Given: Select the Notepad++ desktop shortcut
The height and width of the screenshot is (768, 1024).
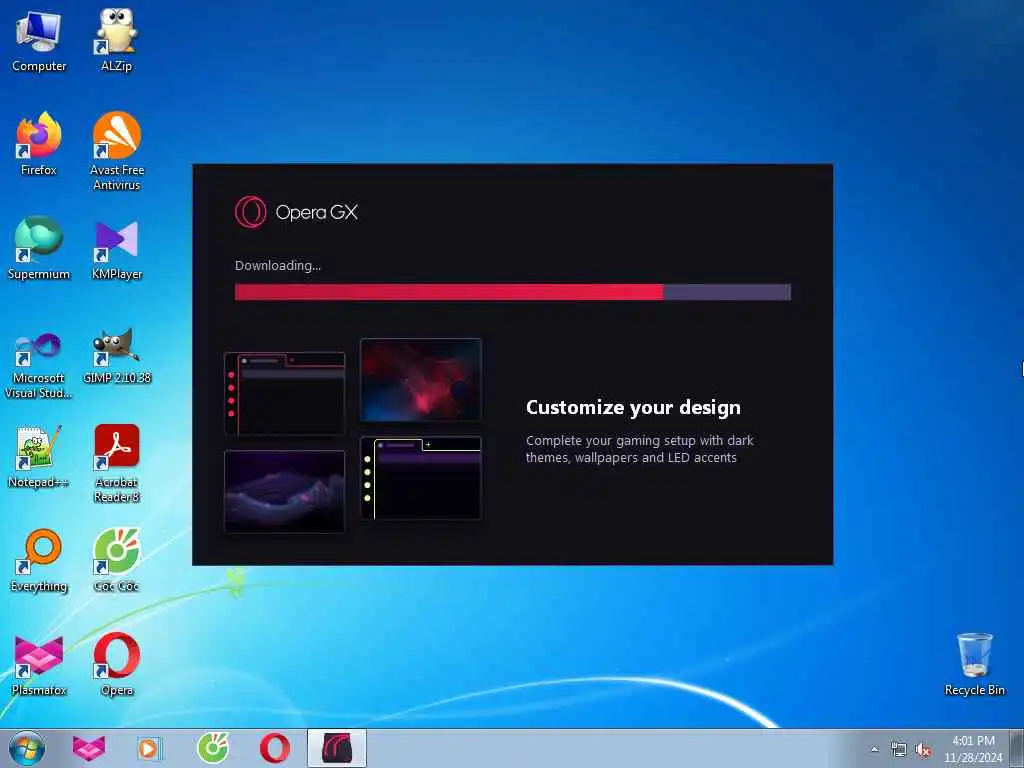Looking at the screenshot, I should tap(39, 456).
